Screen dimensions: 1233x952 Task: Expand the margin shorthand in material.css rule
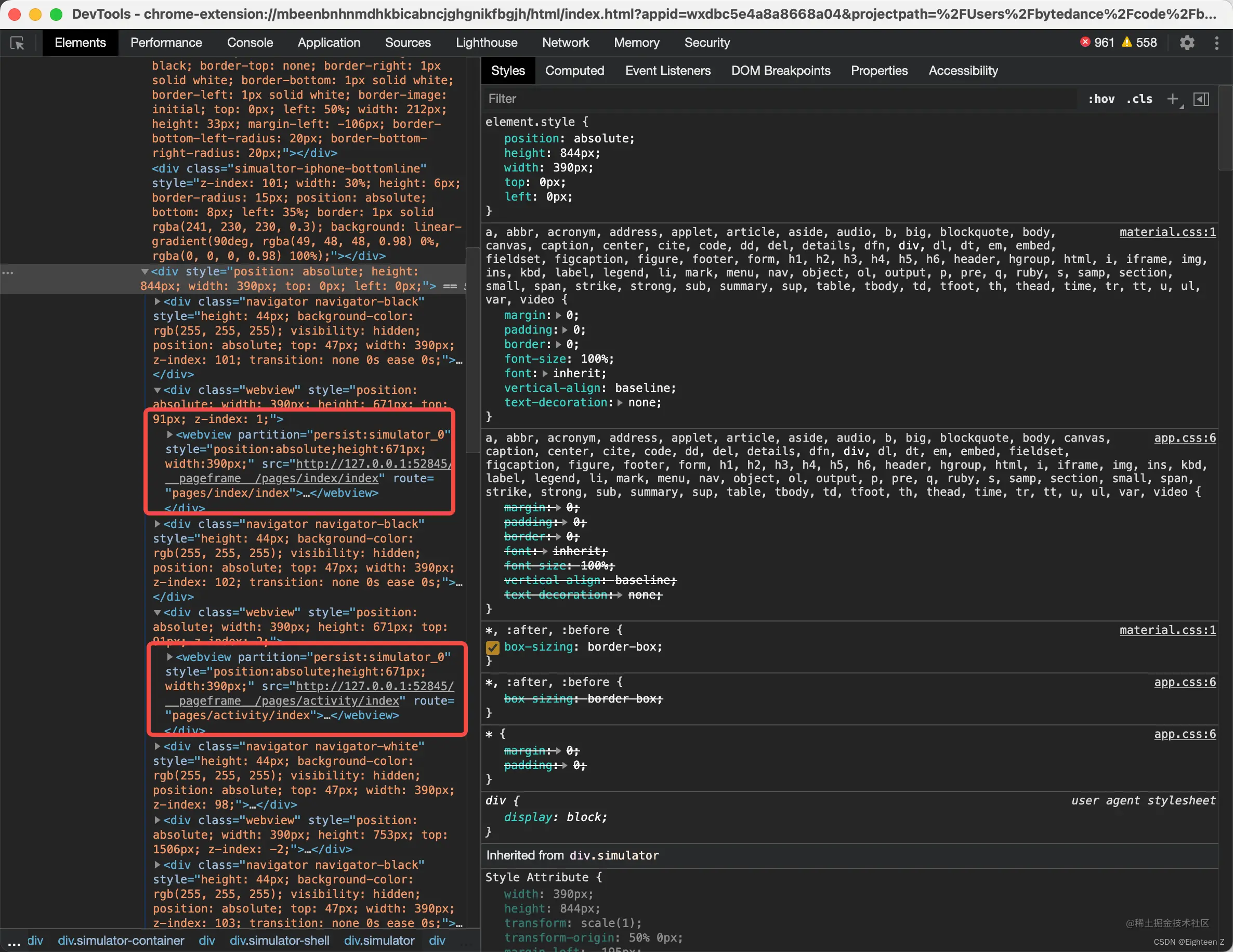558,315
